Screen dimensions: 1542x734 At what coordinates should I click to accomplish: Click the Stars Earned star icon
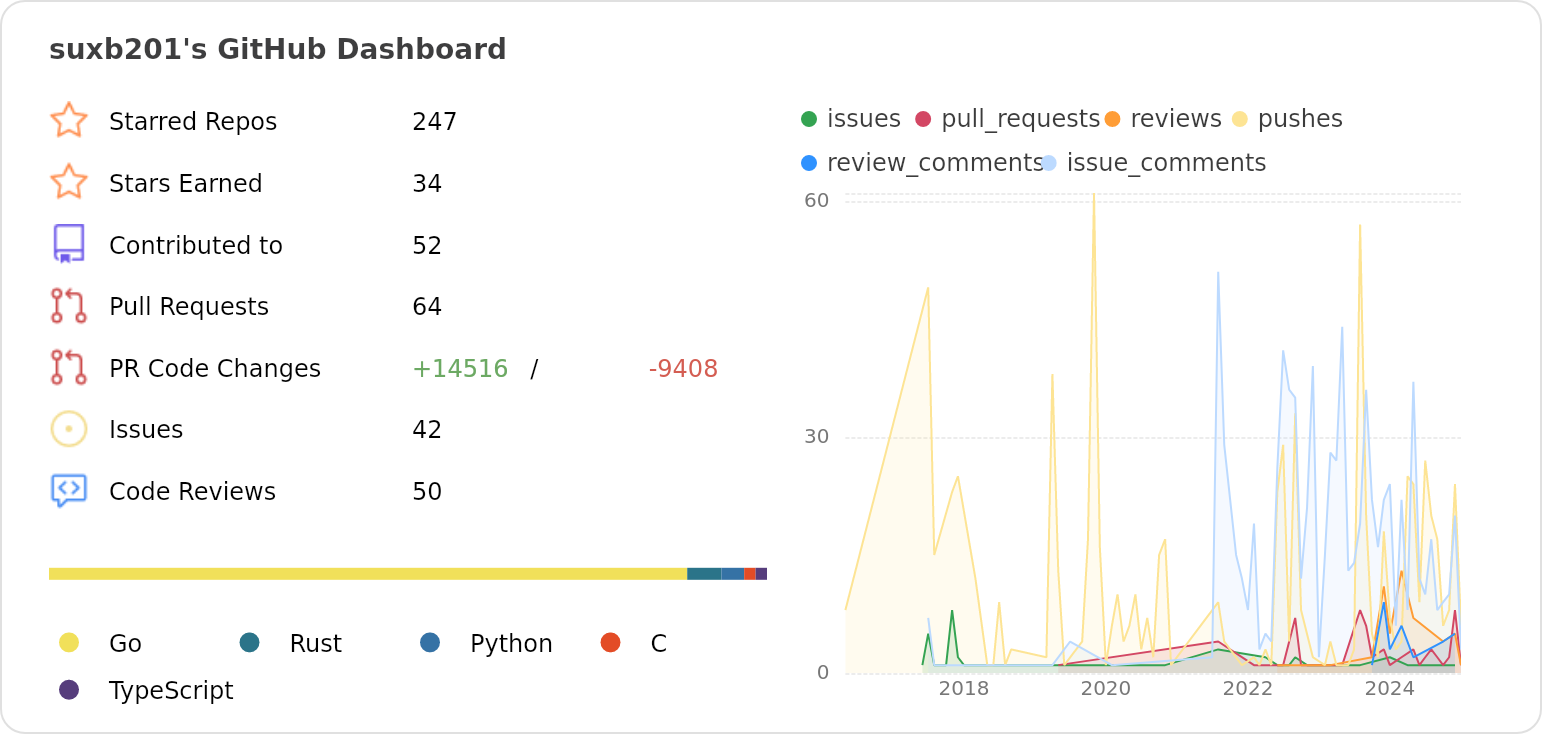point(69,182)
